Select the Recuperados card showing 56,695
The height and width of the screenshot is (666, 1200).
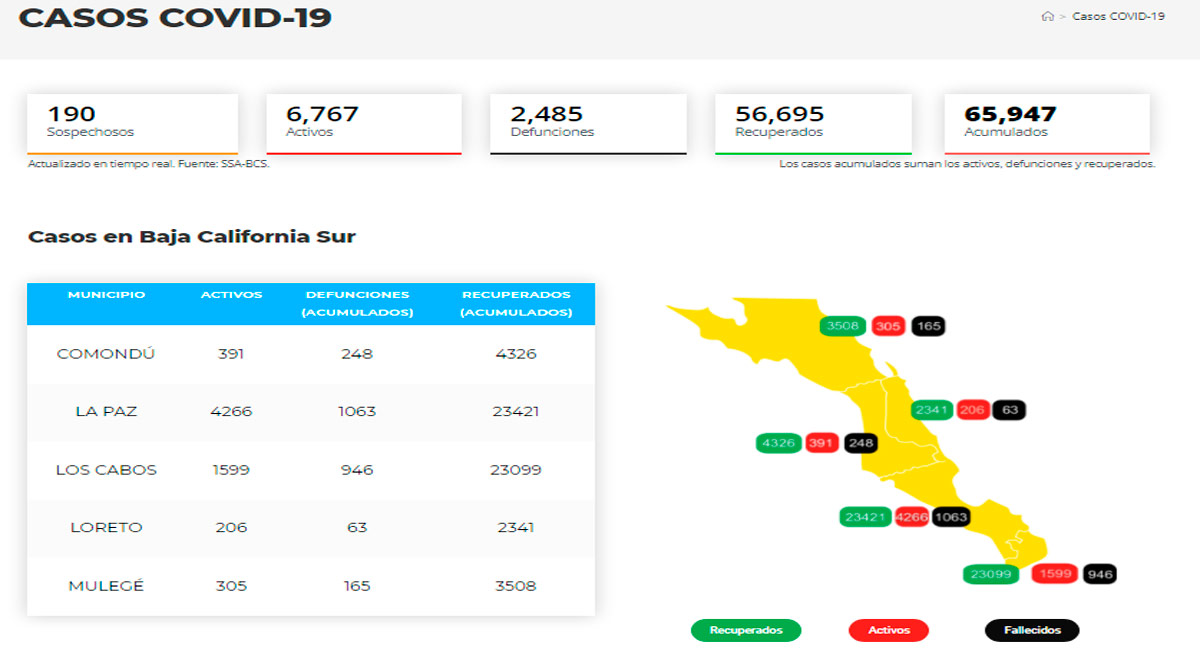tap(813, 124)
